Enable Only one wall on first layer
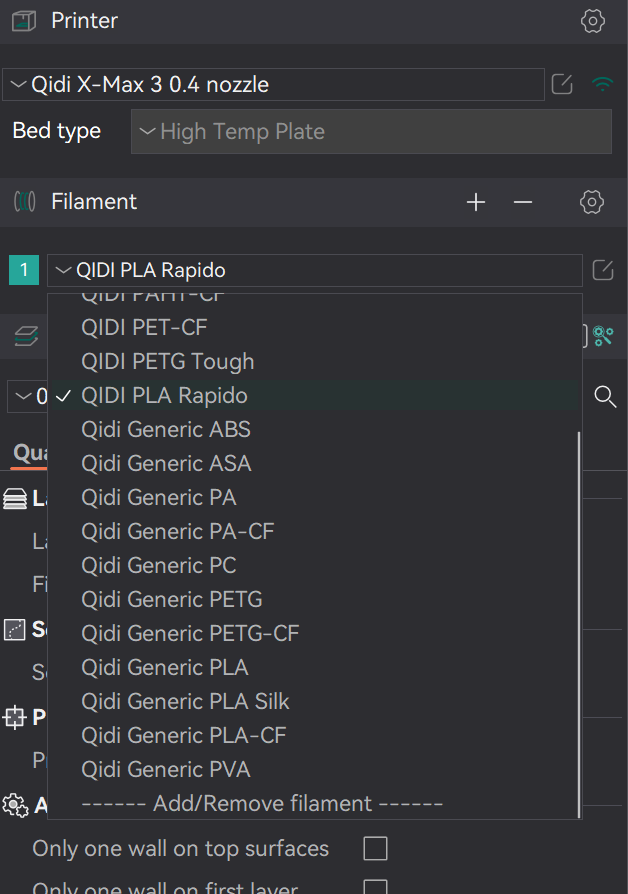Viewport: 628px width, 894px height. 375,888
